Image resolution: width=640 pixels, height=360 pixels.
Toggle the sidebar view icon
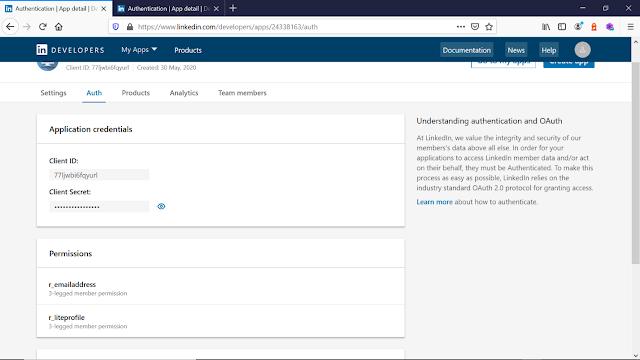click(x=562, y=27)
